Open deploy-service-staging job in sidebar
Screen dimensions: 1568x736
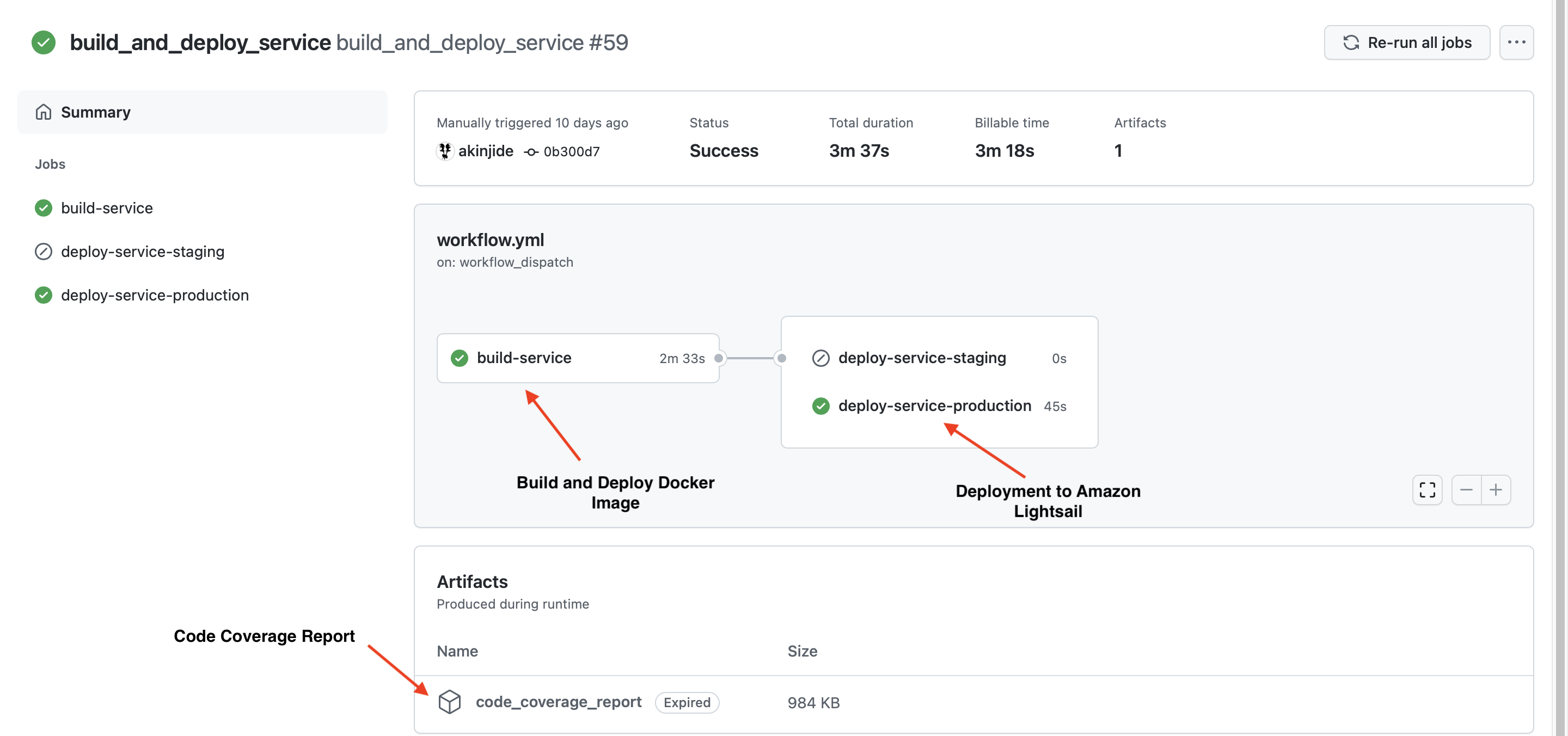tap(143, 252)
